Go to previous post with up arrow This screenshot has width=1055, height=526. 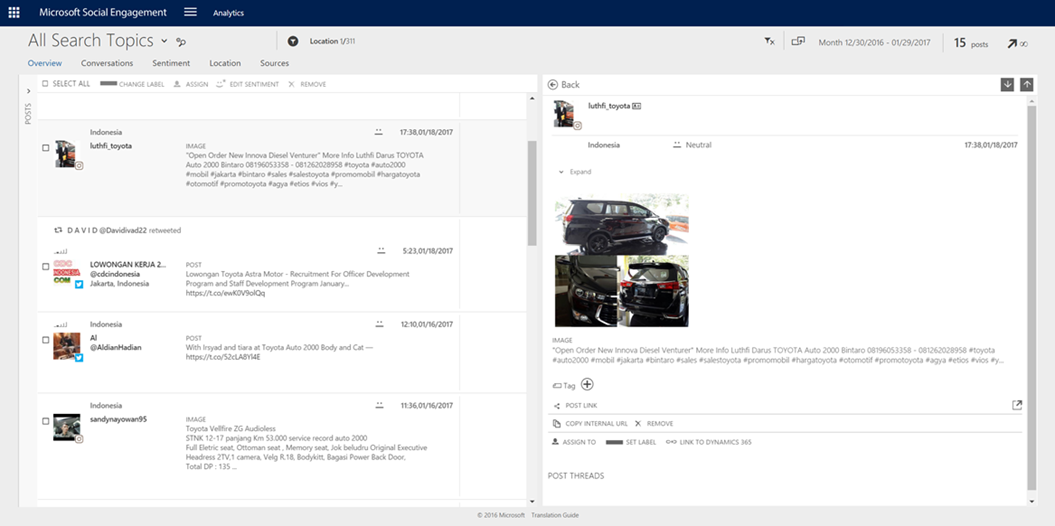click(x=1027, y=84)
